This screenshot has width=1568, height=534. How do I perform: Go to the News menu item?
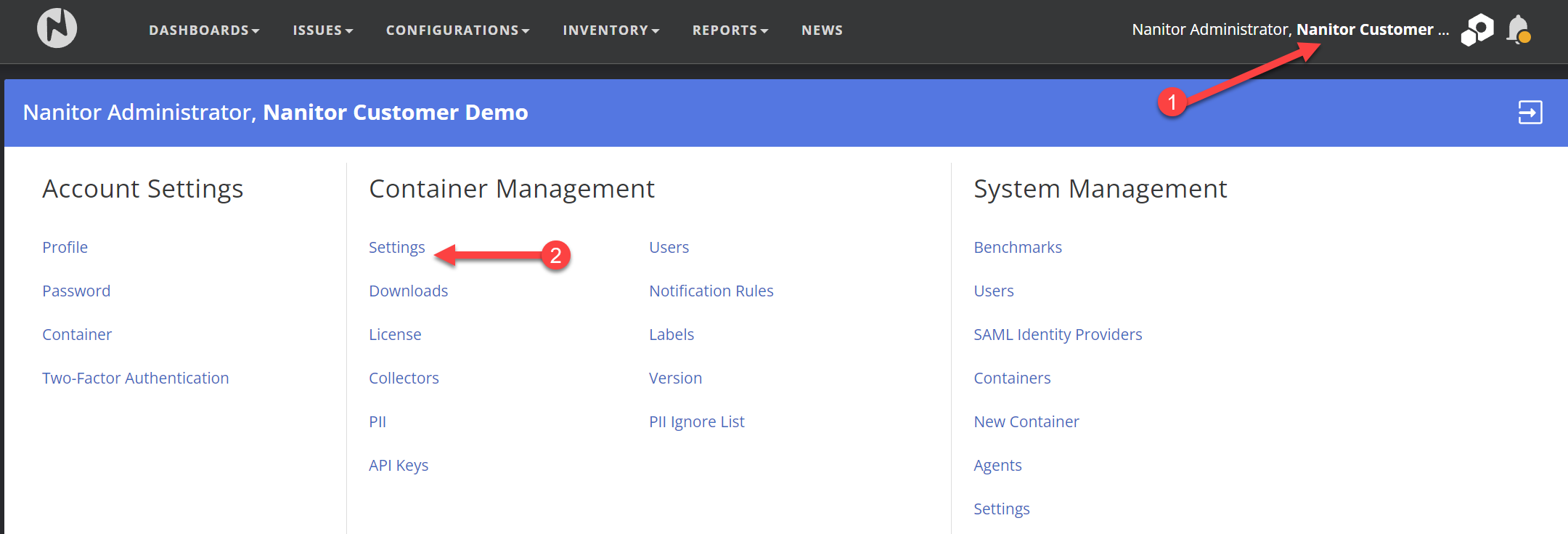(x=822, y=31)
